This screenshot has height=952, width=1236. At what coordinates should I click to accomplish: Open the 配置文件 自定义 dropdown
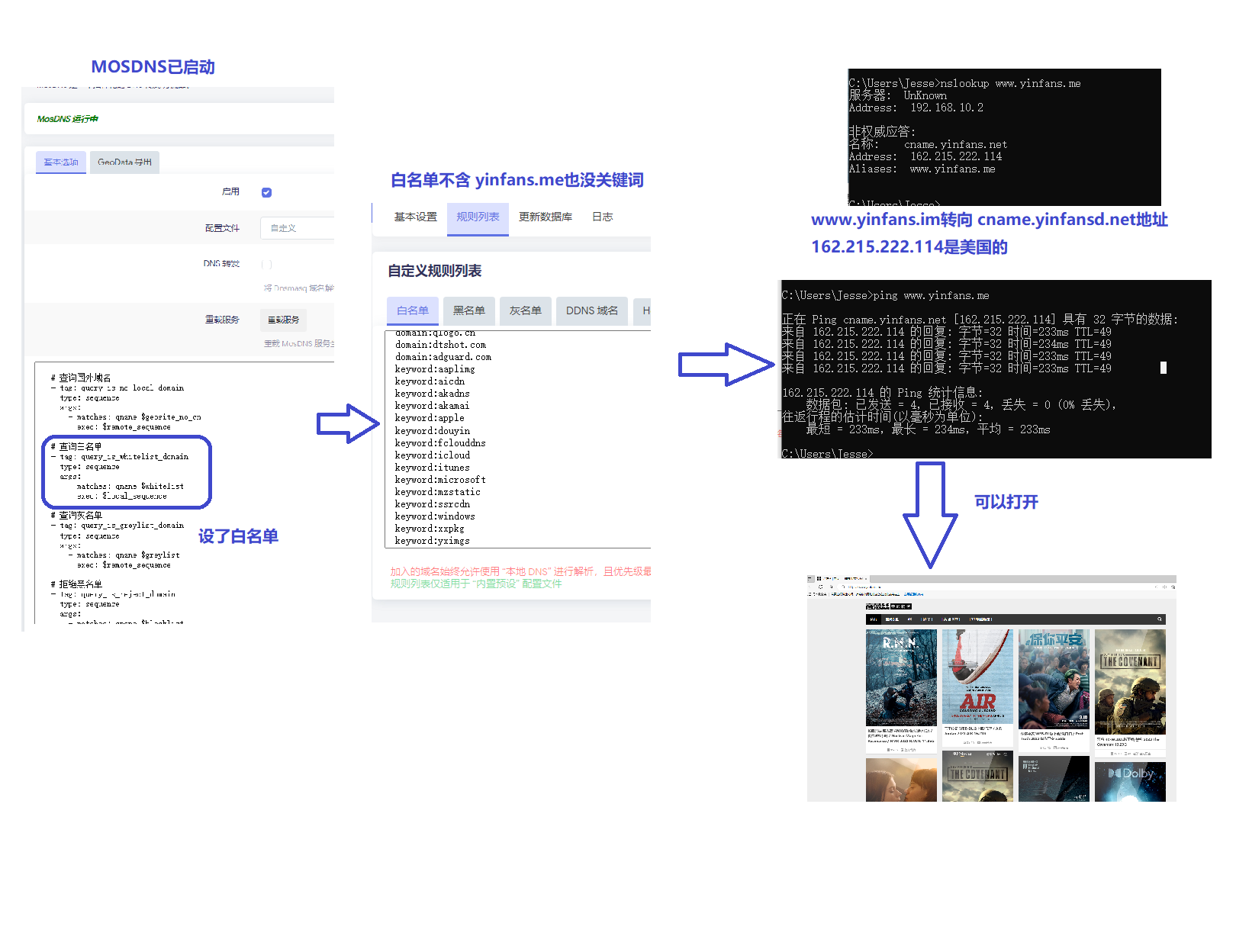coord(298,227)
